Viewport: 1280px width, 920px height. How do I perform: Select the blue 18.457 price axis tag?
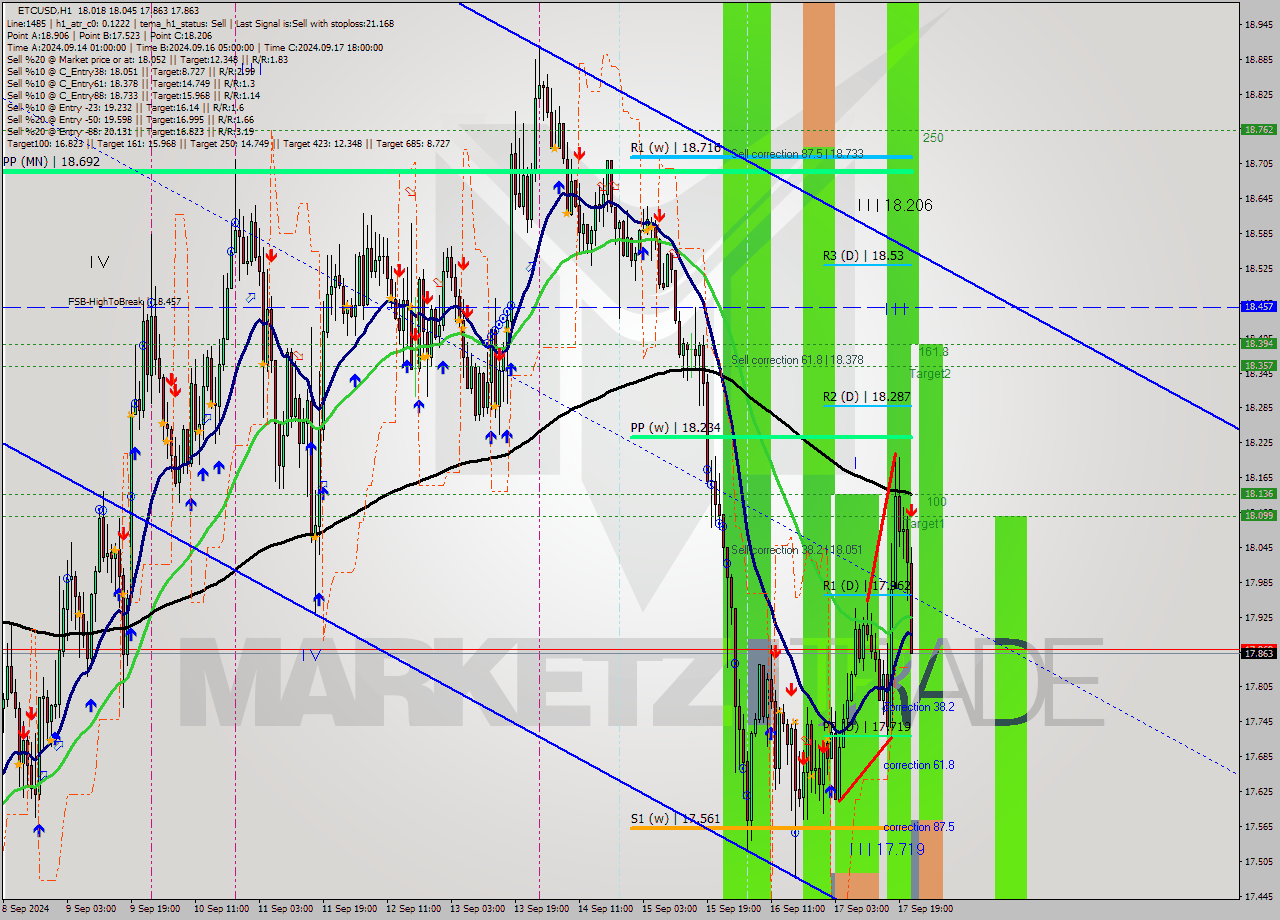point(1258,307)
